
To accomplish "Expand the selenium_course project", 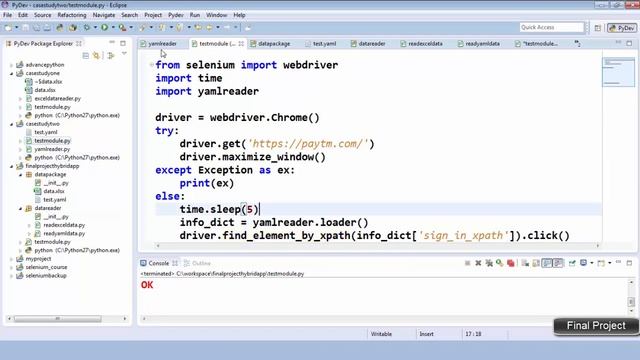I will click(x=11, y=267).
